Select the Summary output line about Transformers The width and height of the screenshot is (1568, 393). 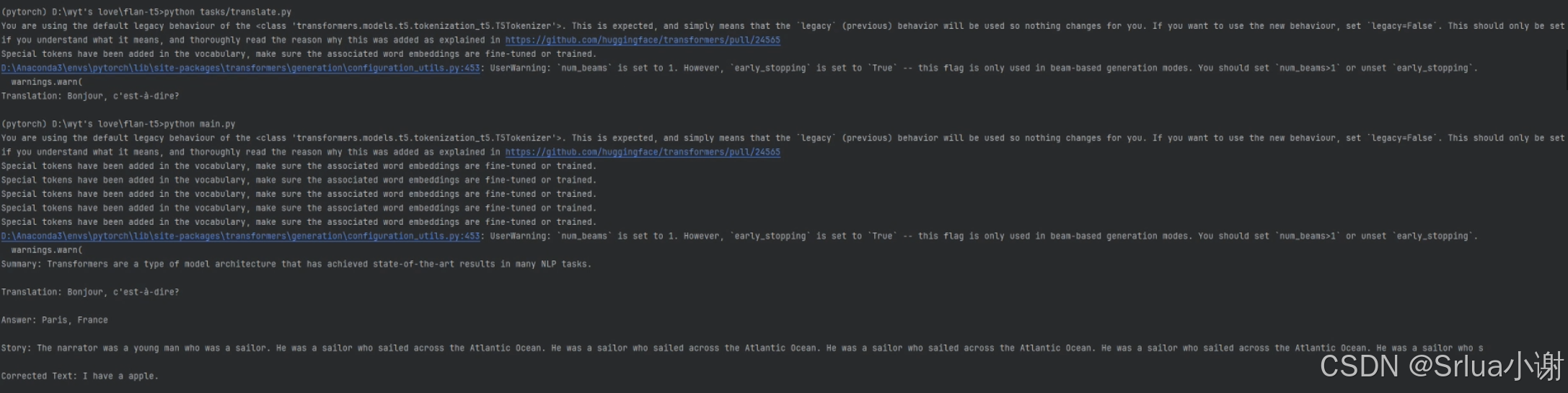click(296, 265)
